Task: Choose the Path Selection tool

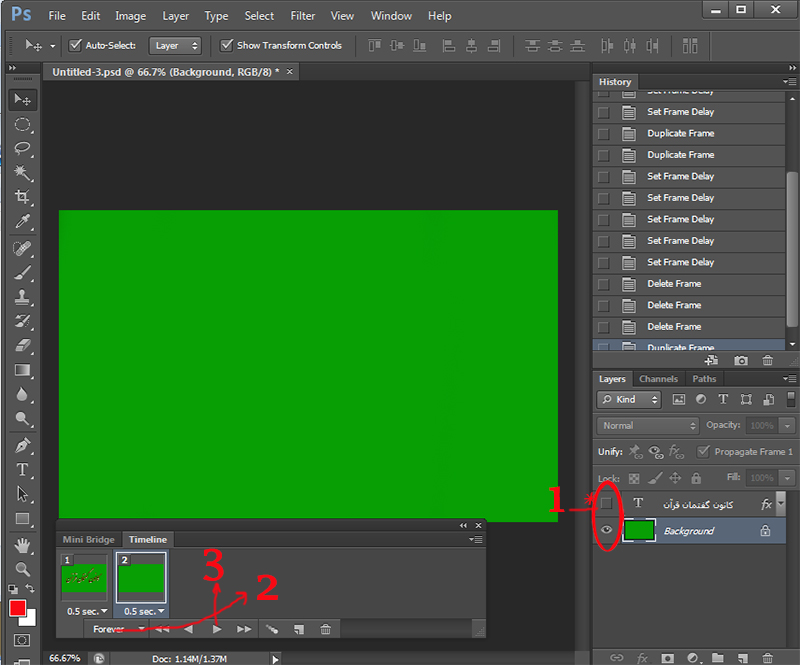Action: click(x=22, y=494)
